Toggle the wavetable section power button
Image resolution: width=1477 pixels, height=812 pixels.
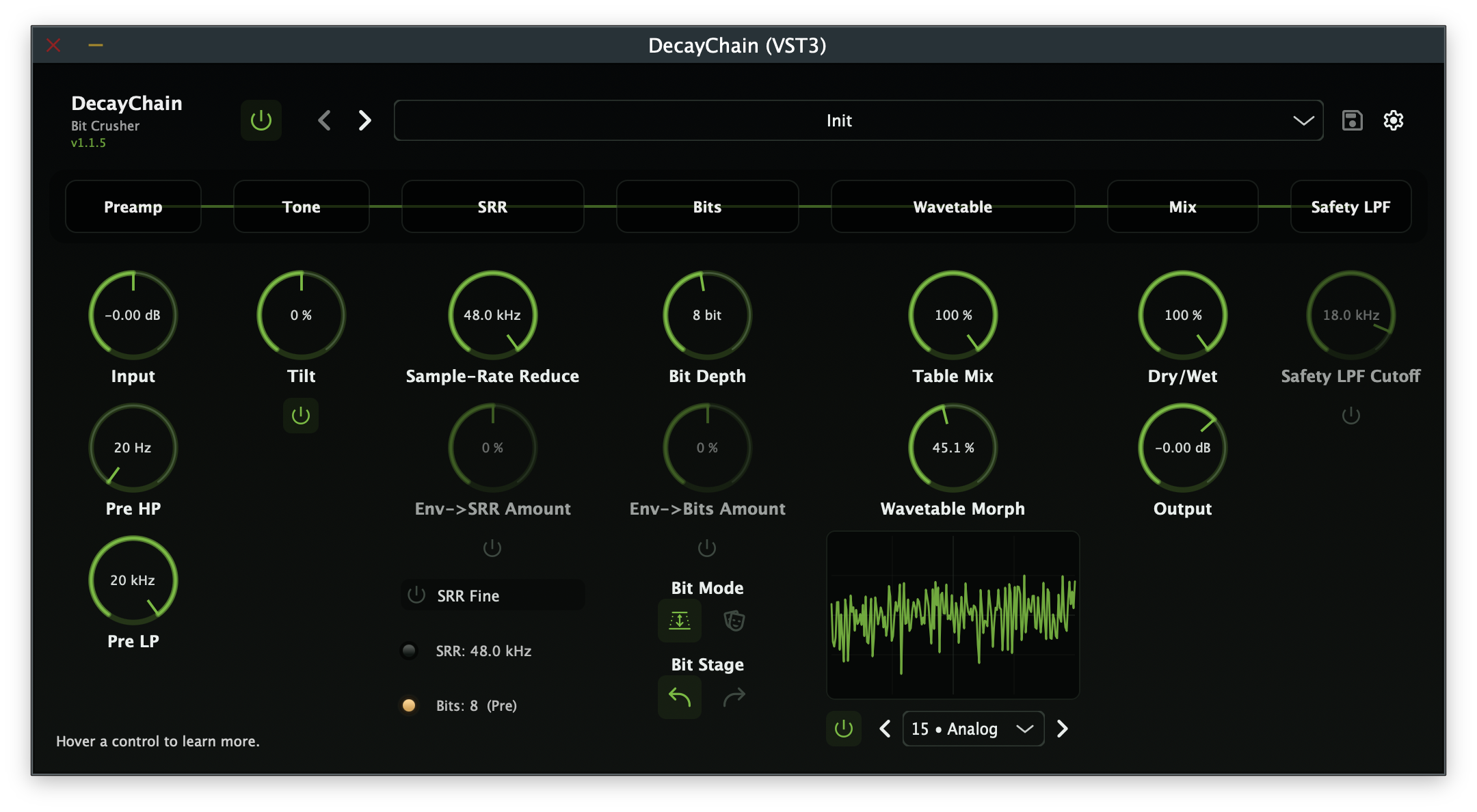(x=844, y=729)
